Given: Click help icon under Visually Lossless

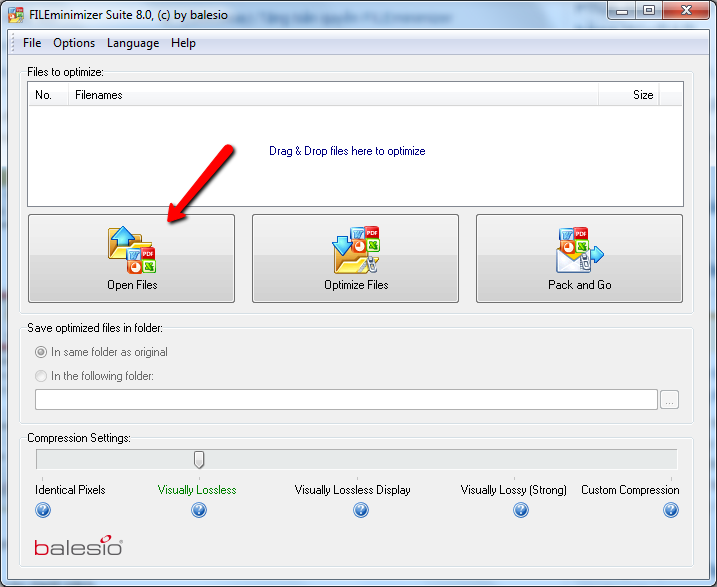Looking at the screenshot, I should pos(199,510).
